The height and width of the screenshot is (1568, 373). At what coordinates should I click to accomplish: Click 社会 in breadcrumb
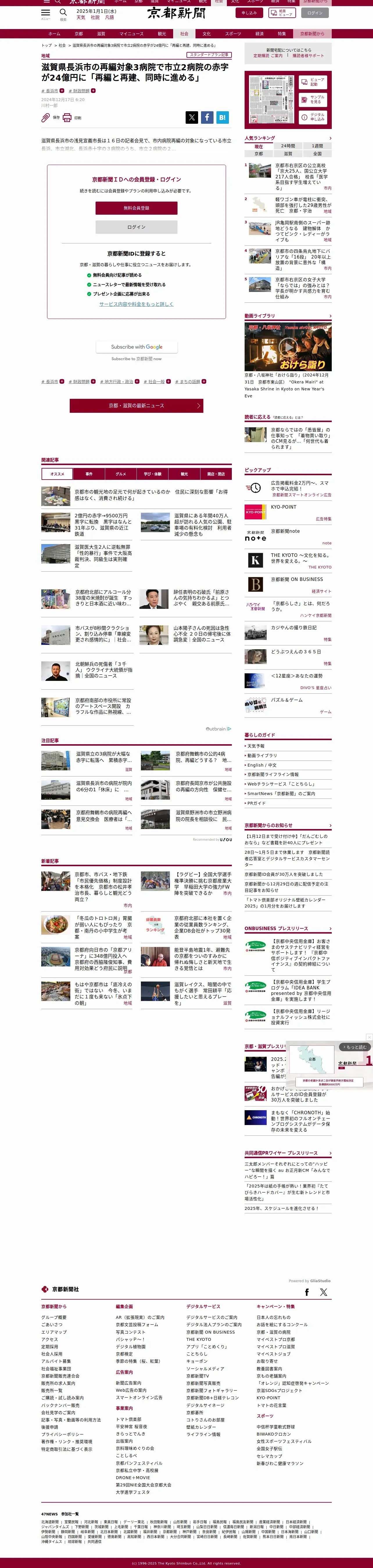click(62, 45)
